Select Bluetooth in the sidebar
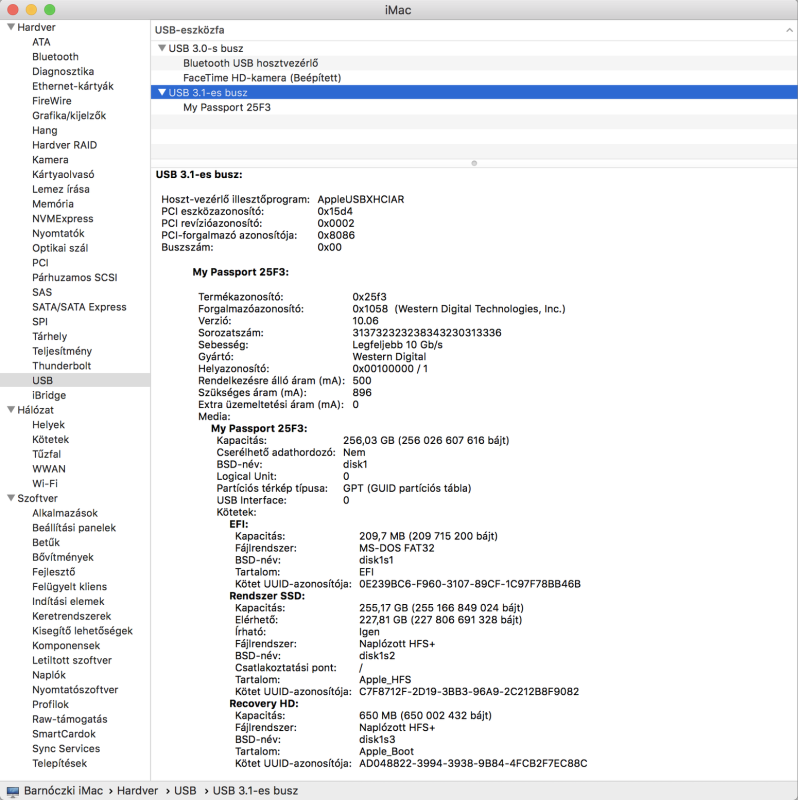798x800 pixels. point(55,57)
